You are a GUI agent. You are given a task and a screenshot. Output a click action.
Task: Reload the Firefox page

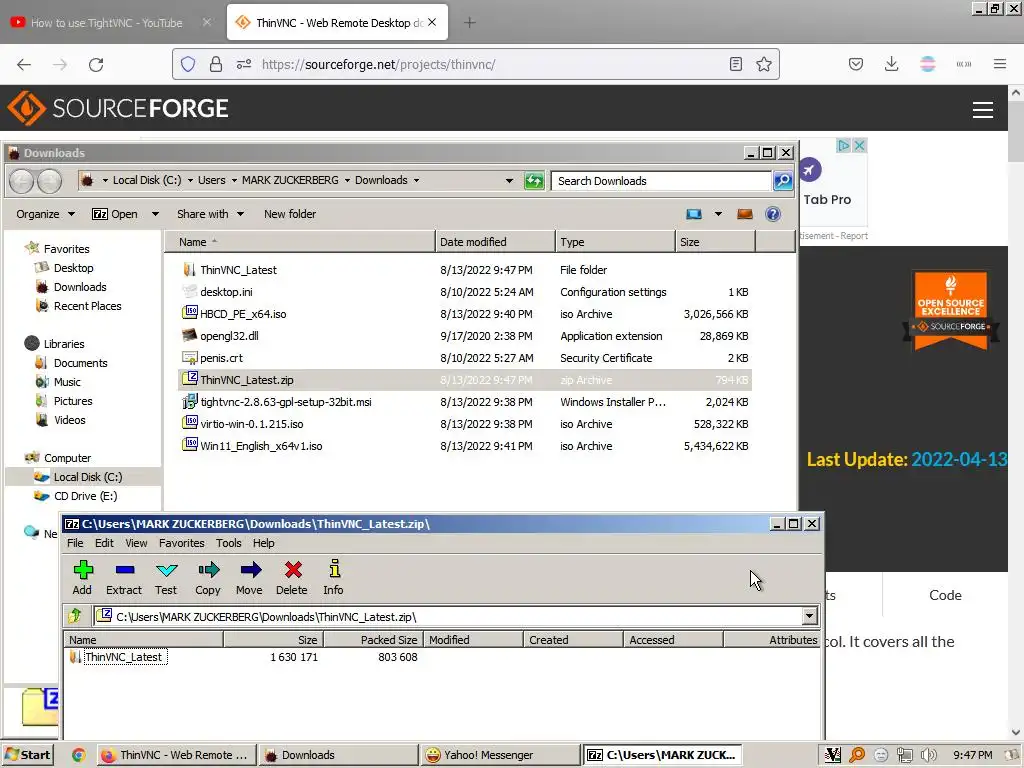point(96,65)
